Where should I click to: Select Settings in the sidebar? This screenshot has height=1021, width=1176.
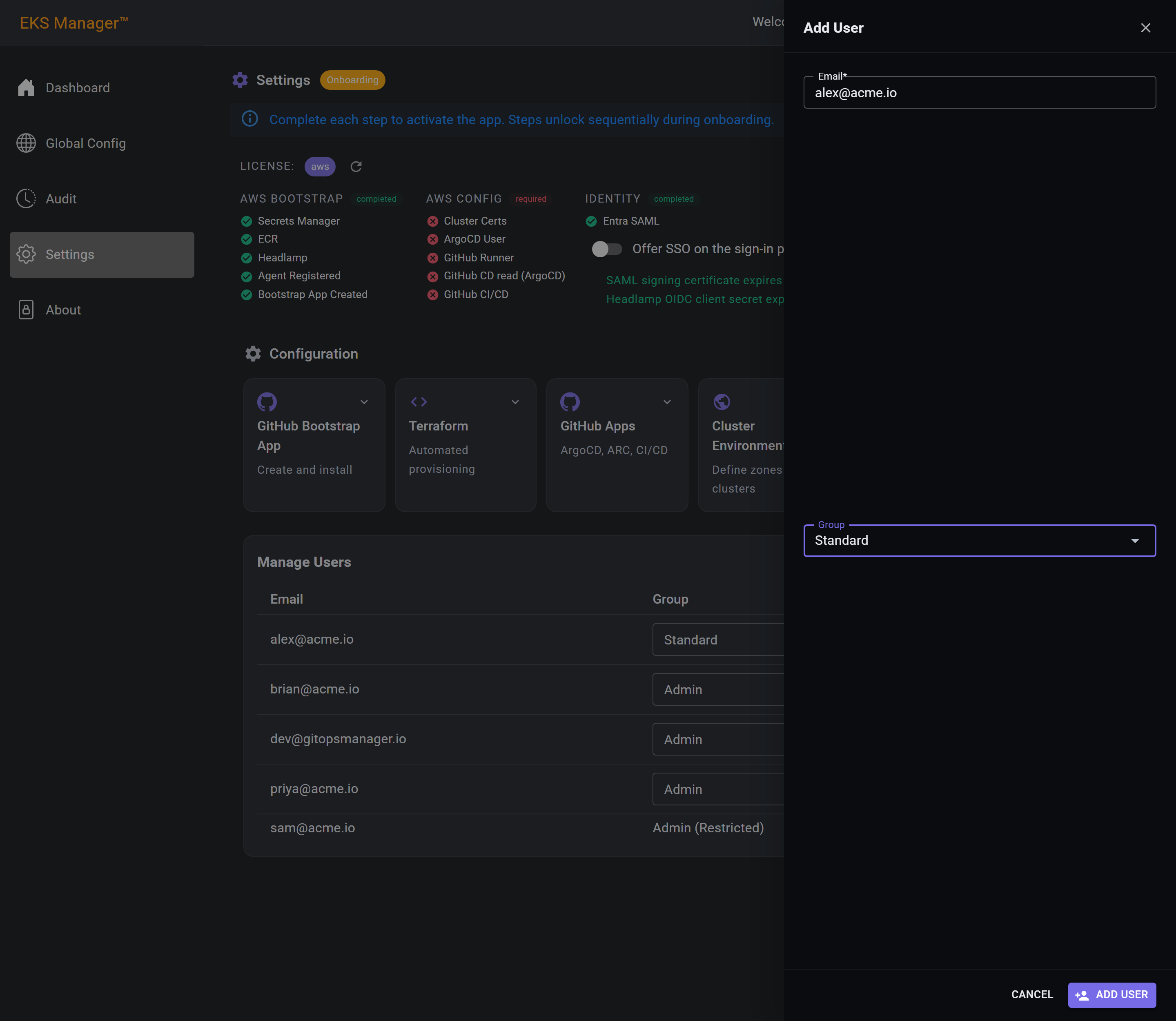[x=102, y=255]
